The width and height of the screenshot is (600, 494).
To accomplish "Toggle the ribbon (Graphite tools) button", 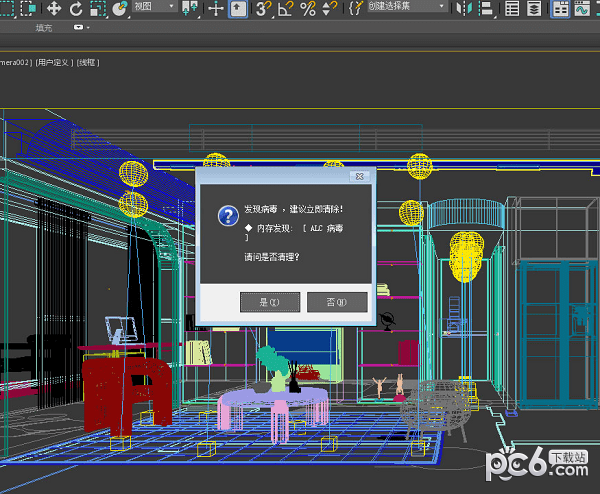I will click(x=560, y=9).
